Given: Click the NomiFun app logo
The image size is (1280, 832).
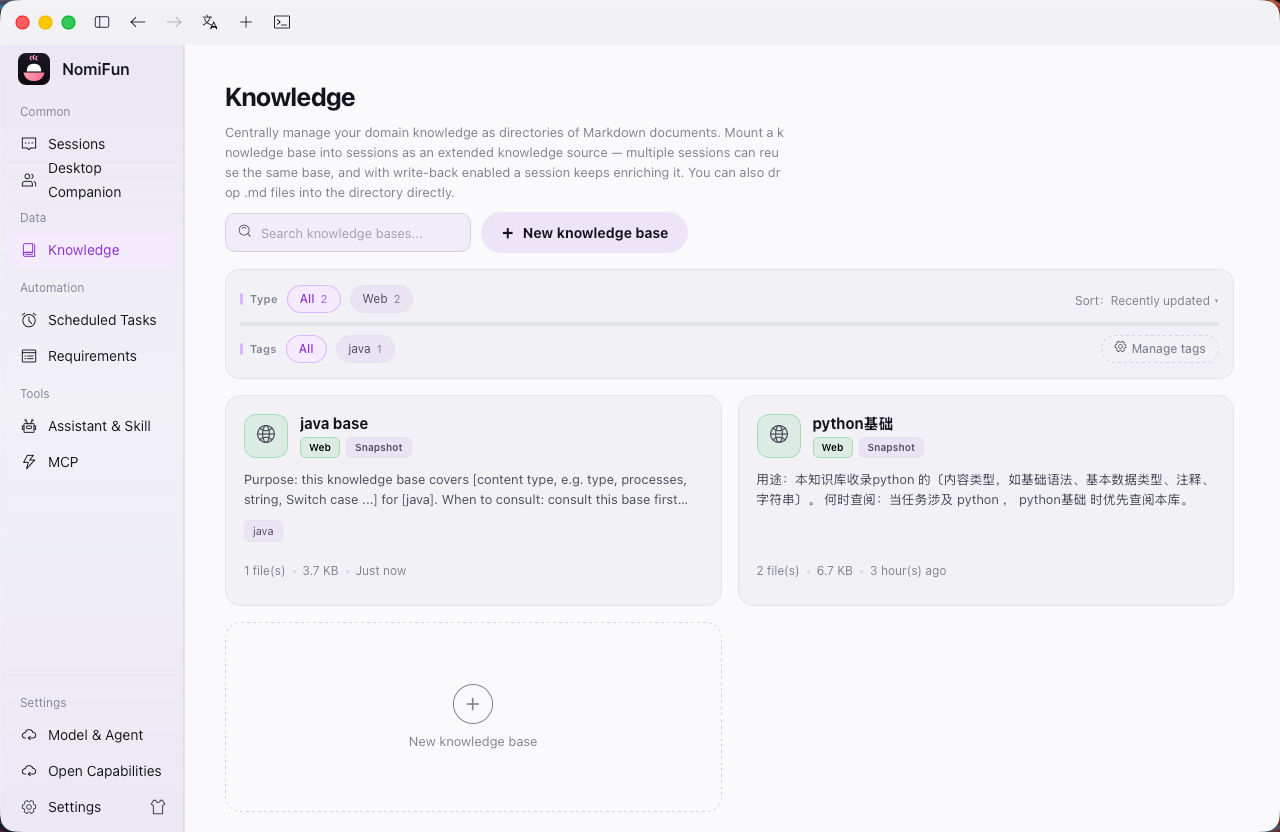Looking at the screenshot, I should click(x=34, y=69).
